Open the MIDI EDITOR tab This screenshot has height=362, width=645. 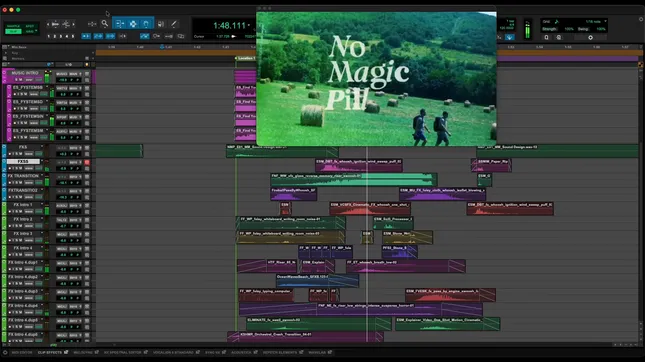pyautogui.click(x=22, y=353)
